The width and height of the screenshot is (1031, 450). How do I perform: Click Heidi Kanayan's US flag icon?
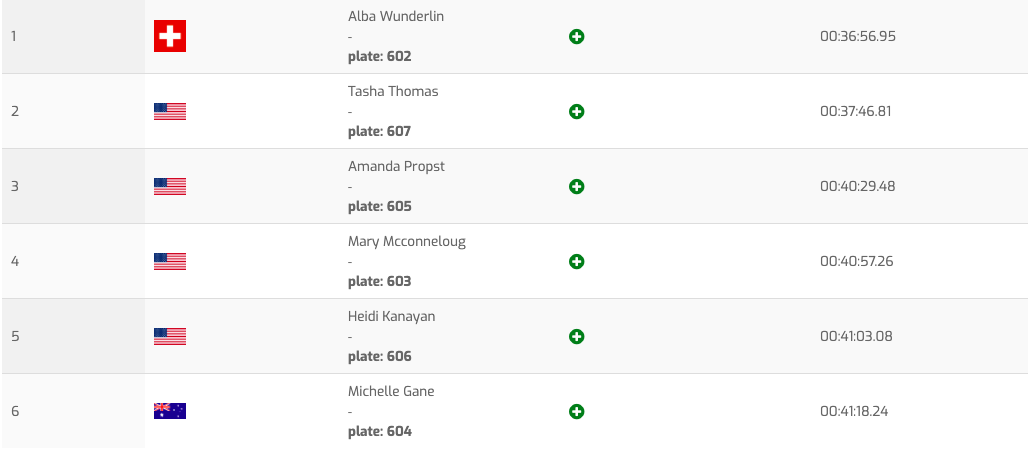coord(170,337)
